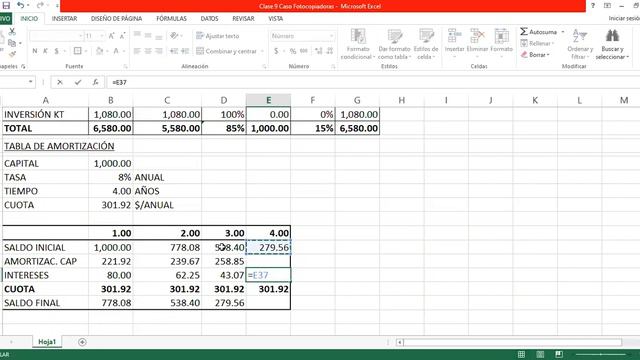
Task: Save the workbook with the floppy icon
Action: point(6,5)
